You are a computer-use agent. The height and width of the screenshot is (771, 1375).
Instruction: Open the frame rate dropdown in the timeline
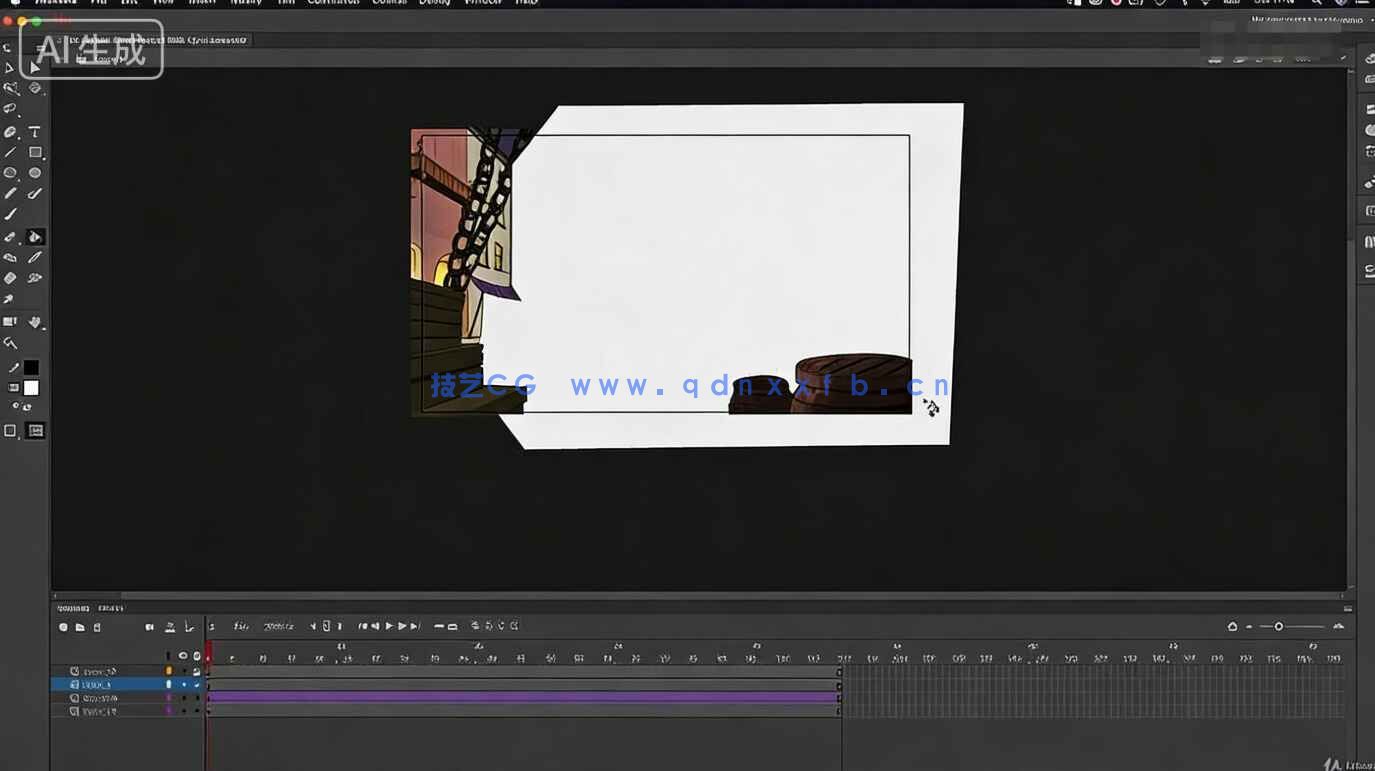(280, 625)
